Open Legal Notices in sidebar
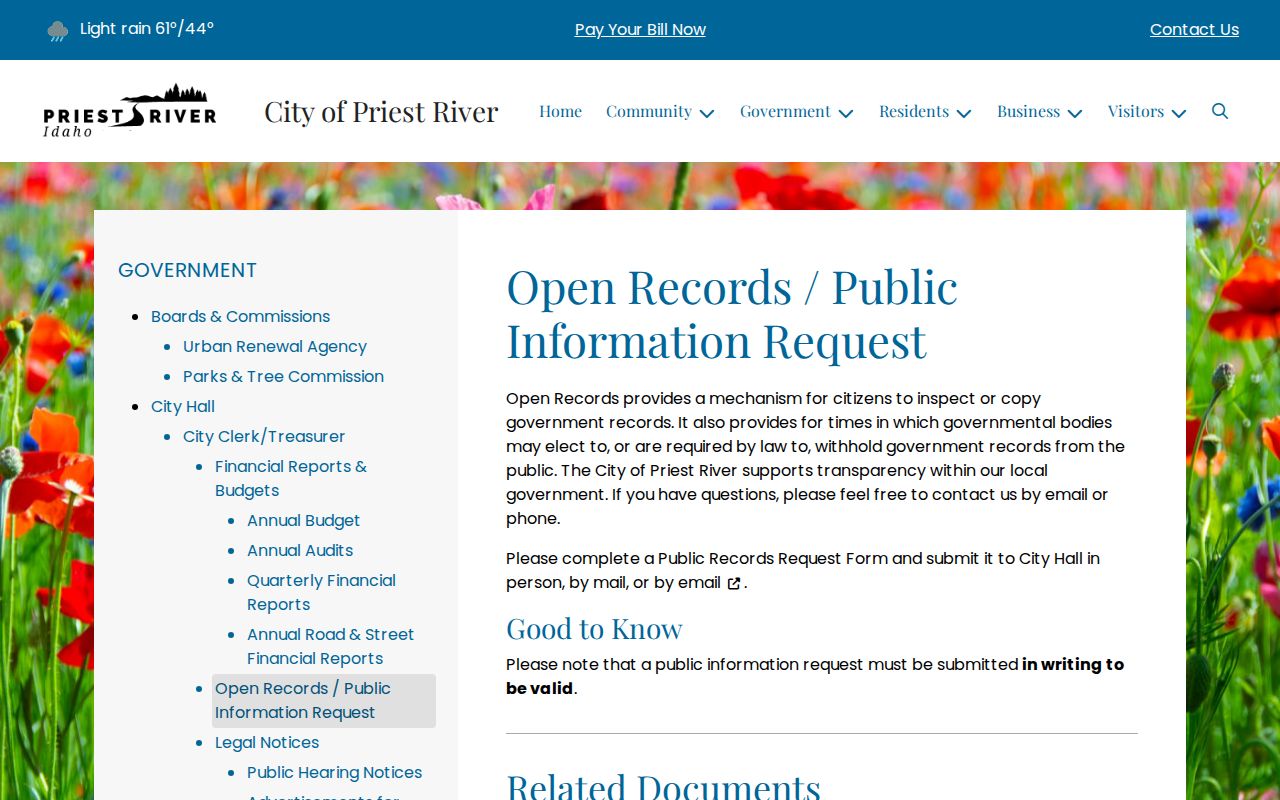 267,742
